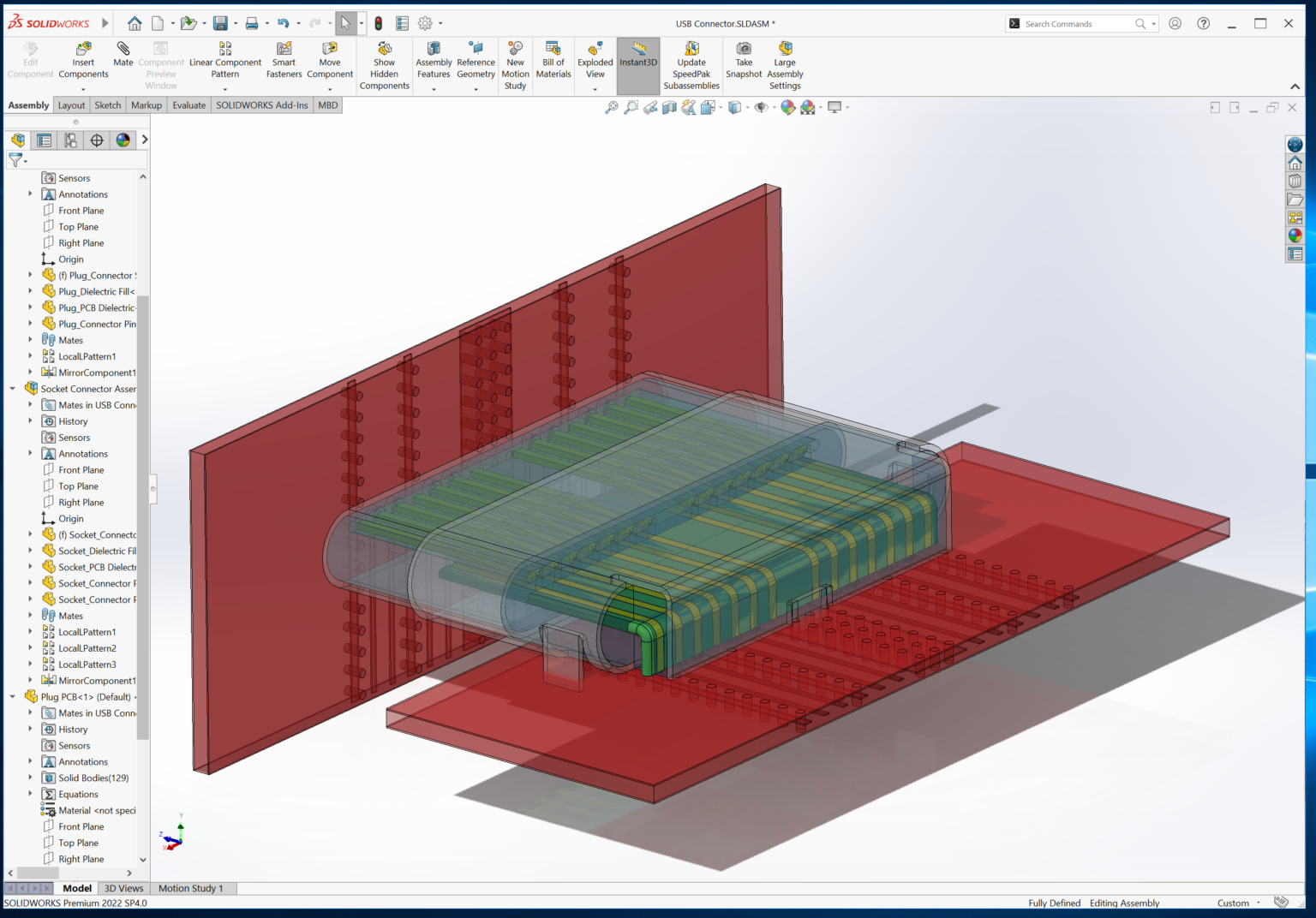1316x918 pixels.
Task: Open the filter dropdown in FeatureManager
Action: click(x=26, y=160)
